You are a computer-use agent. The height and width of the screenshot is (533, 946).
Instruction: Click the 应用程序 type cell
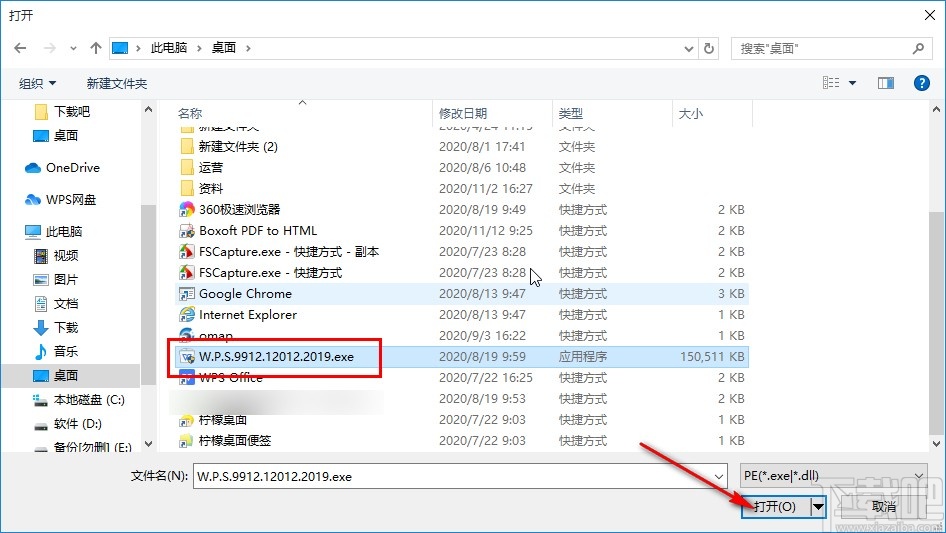[x=583, y=357]
